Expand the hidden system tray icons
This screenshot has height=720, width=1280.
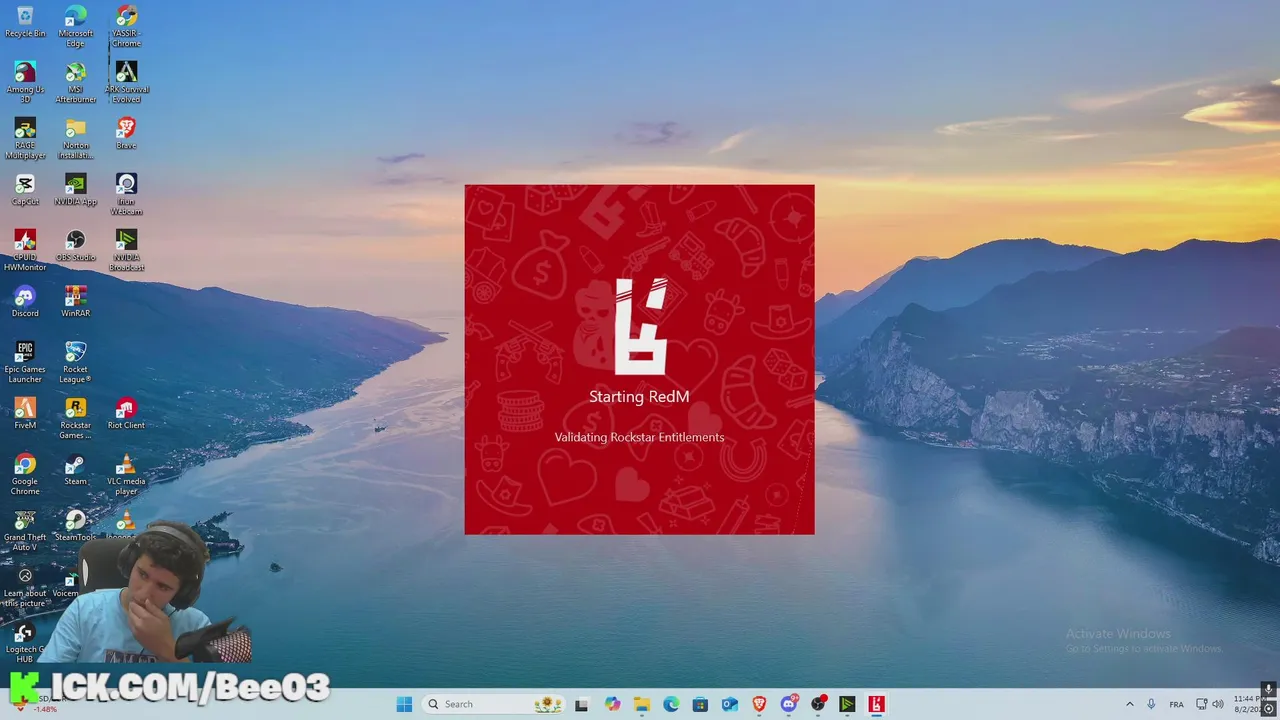(x=1130, y=704)
